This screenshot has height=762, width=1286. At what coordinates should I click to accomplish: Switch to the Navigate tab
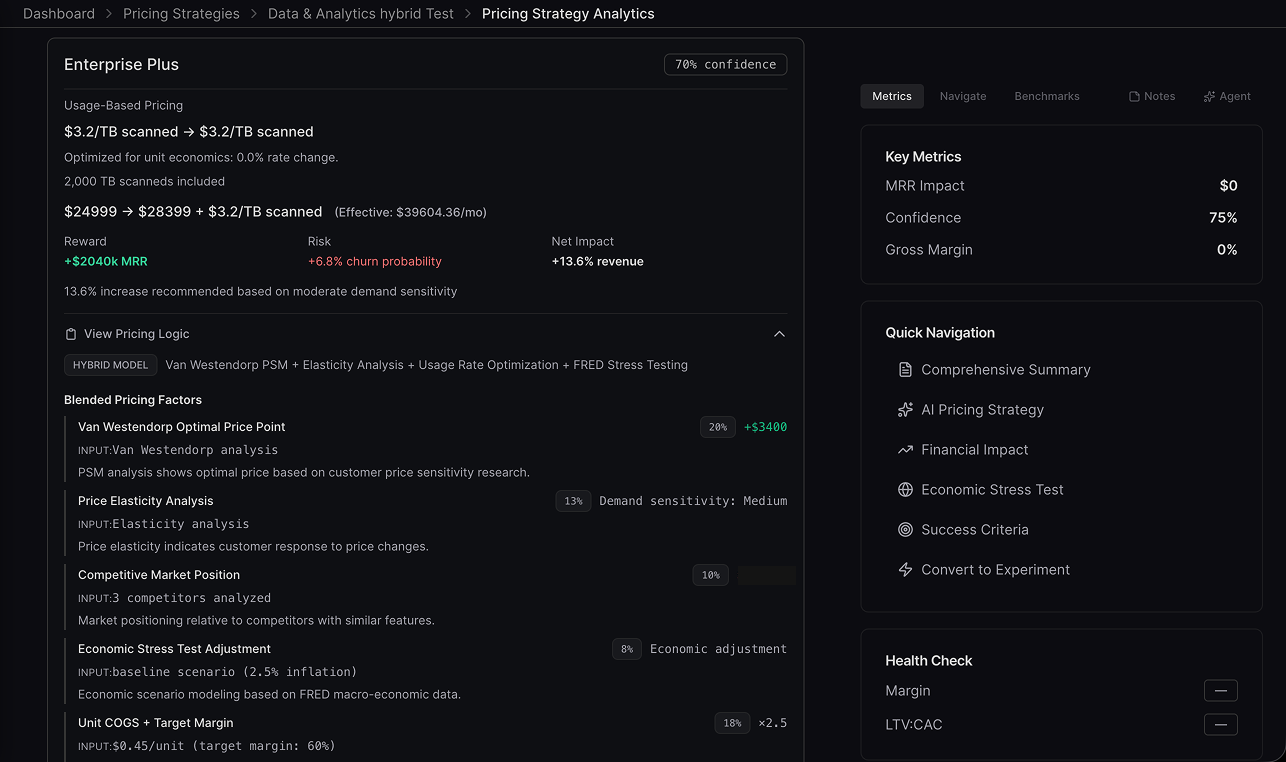point(963,96)
